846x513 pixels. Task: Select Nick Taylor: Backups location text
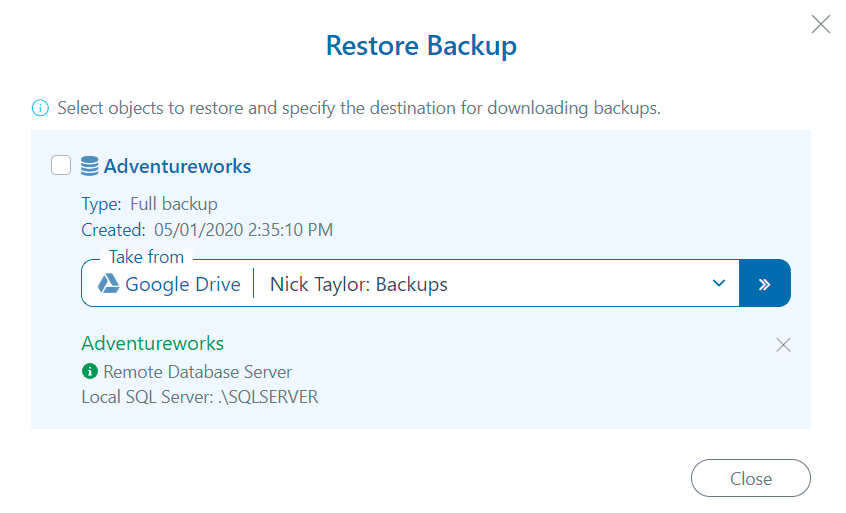(x=359, y=284)
